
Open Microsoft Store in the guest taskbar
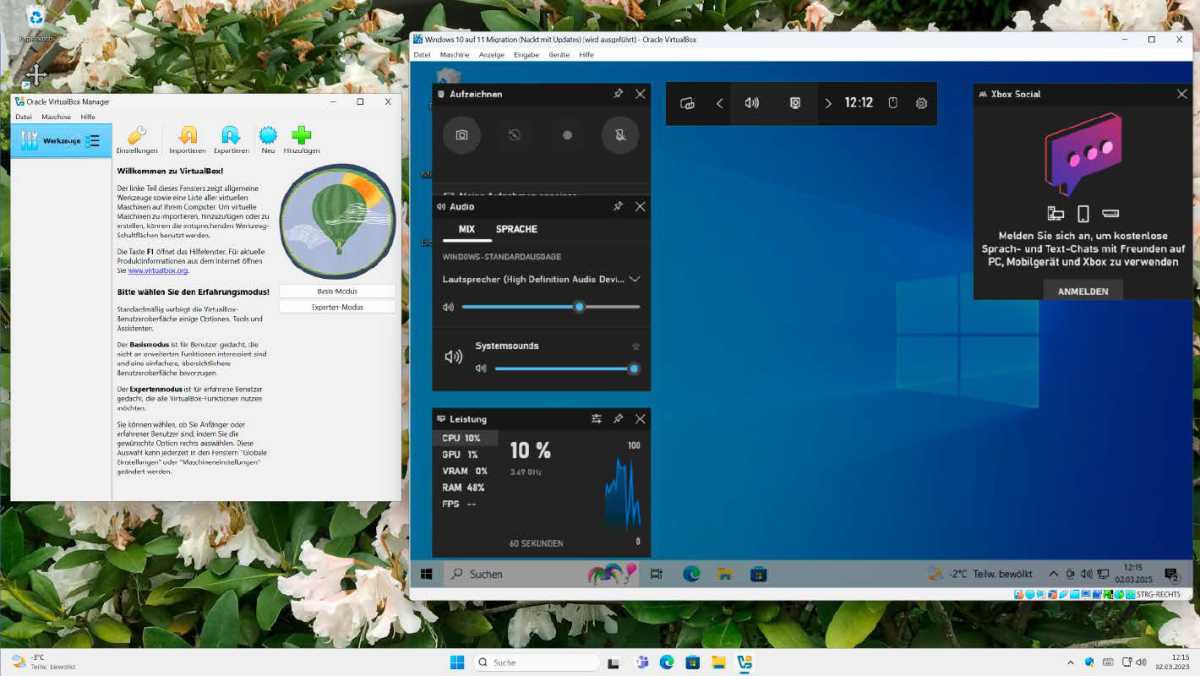pos(759,574)
